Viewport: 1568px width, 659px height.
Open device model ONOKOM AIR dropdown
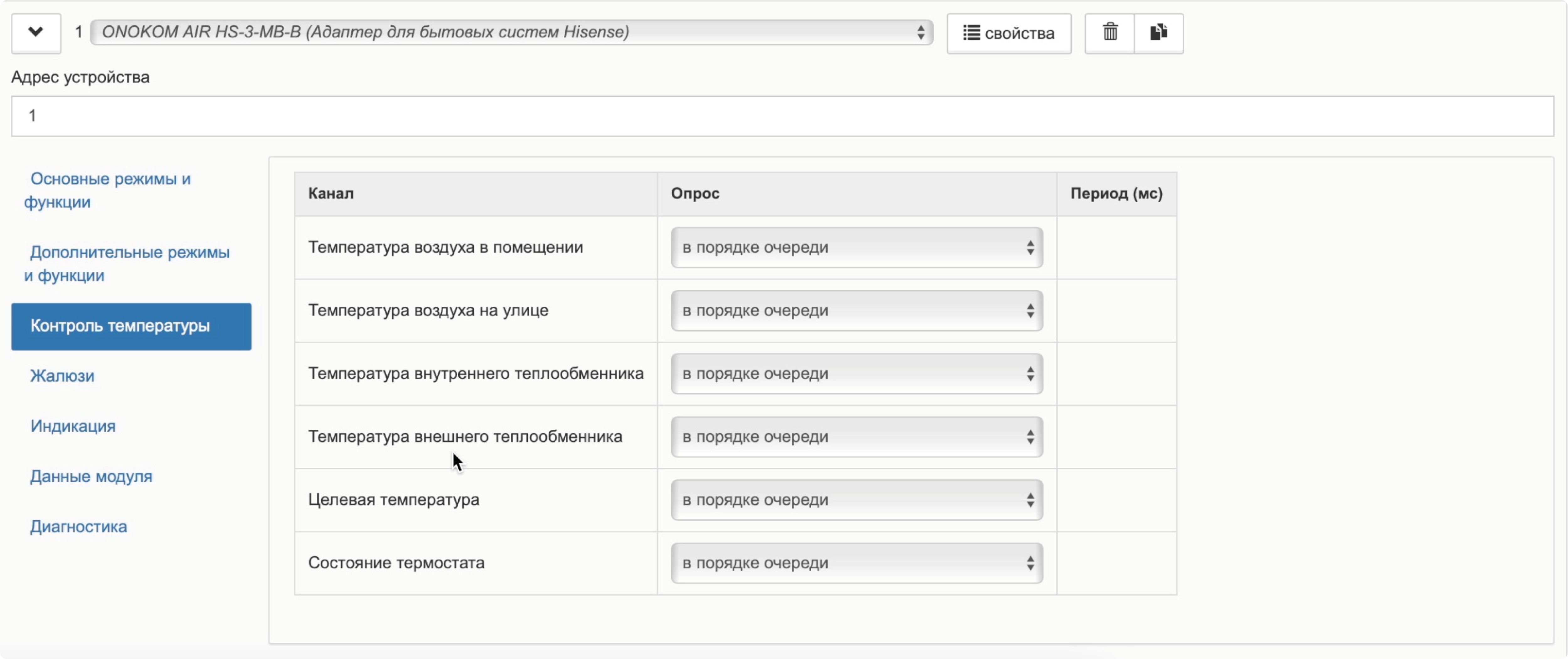pos(511,32)
